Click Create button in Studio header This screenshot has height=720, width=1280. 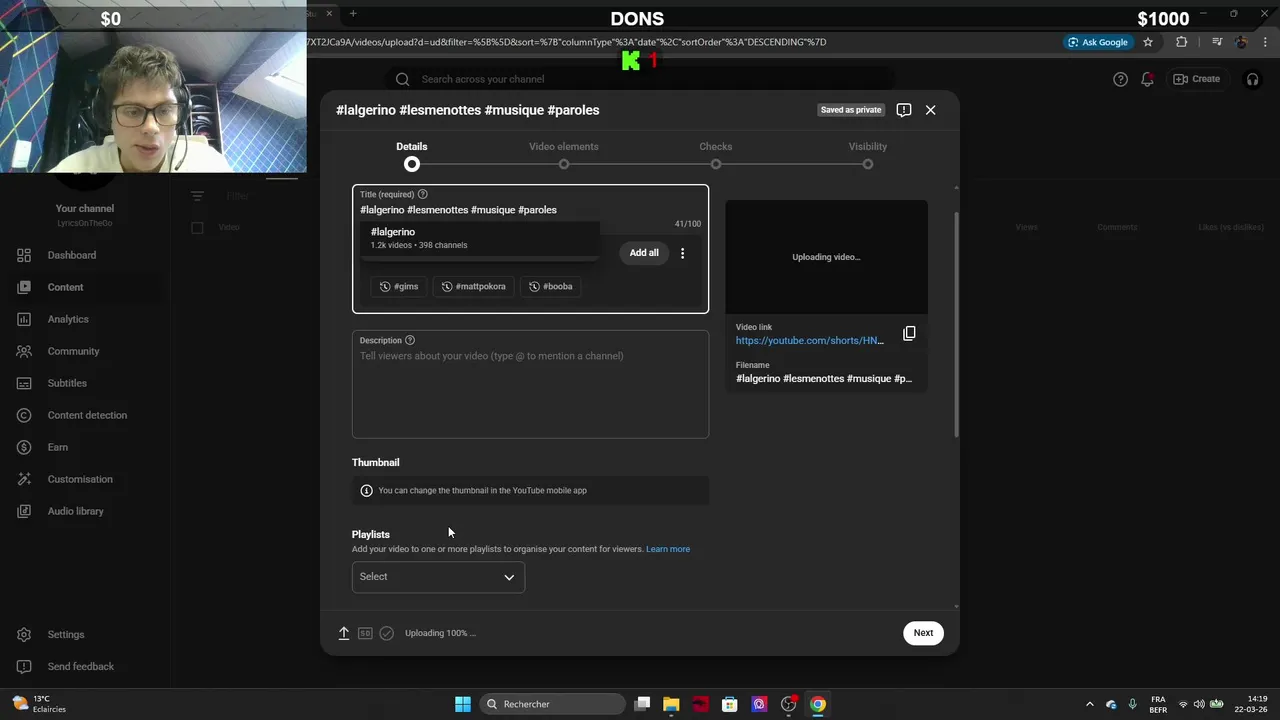[1196, 79]
